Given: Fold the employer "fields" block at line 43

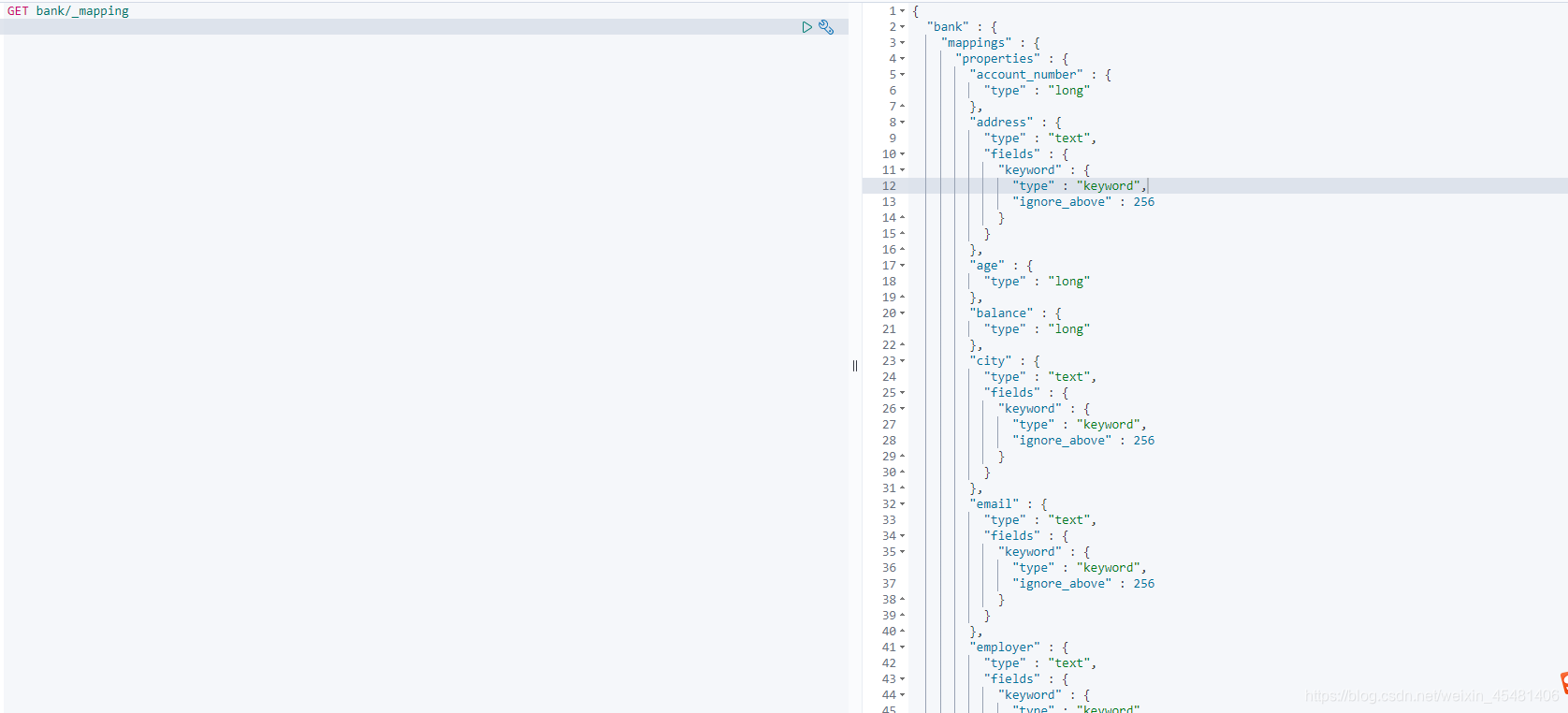Looking at the screenshot, I should tap(903, 679).
